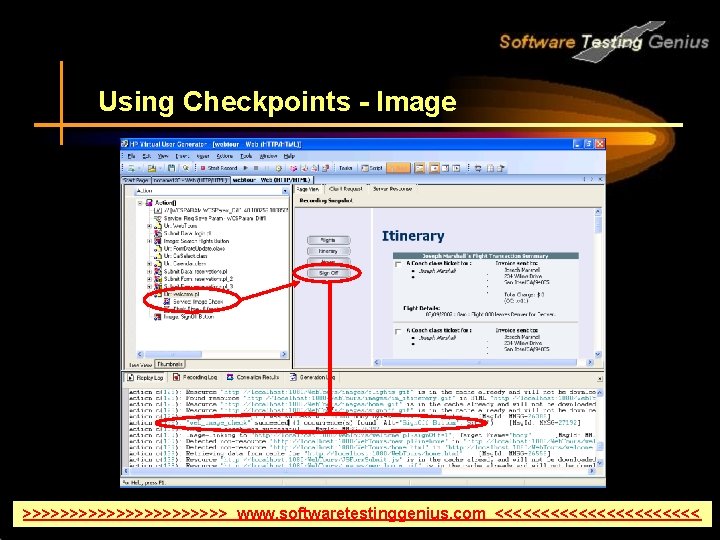Select the Service: Image Check step

pyautogui.click(x=194, y=302)
